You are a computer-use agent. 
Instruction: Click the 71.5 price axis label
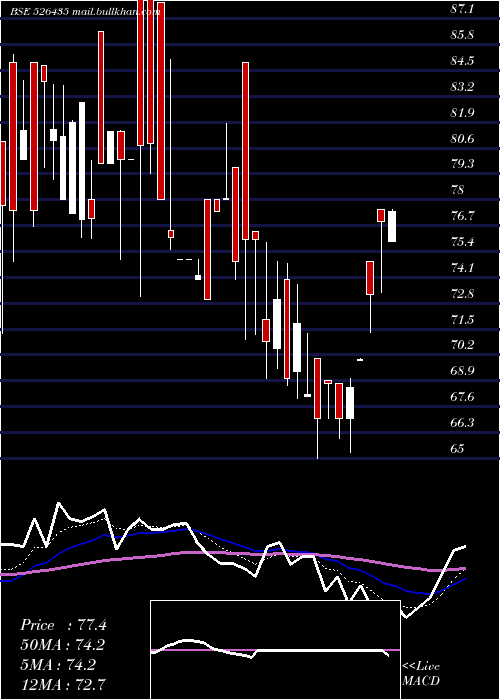tap(462, 320)
